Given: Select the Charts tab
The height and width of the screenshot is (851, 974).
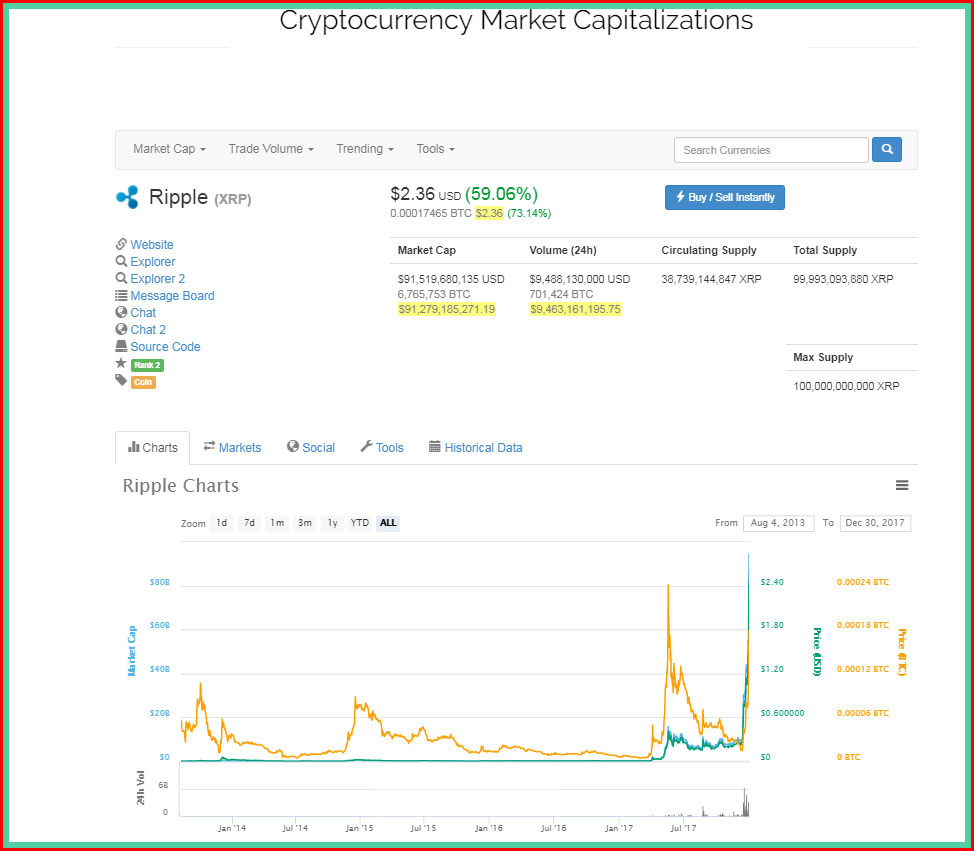Looking at the screenshot, I should (152, 447).
